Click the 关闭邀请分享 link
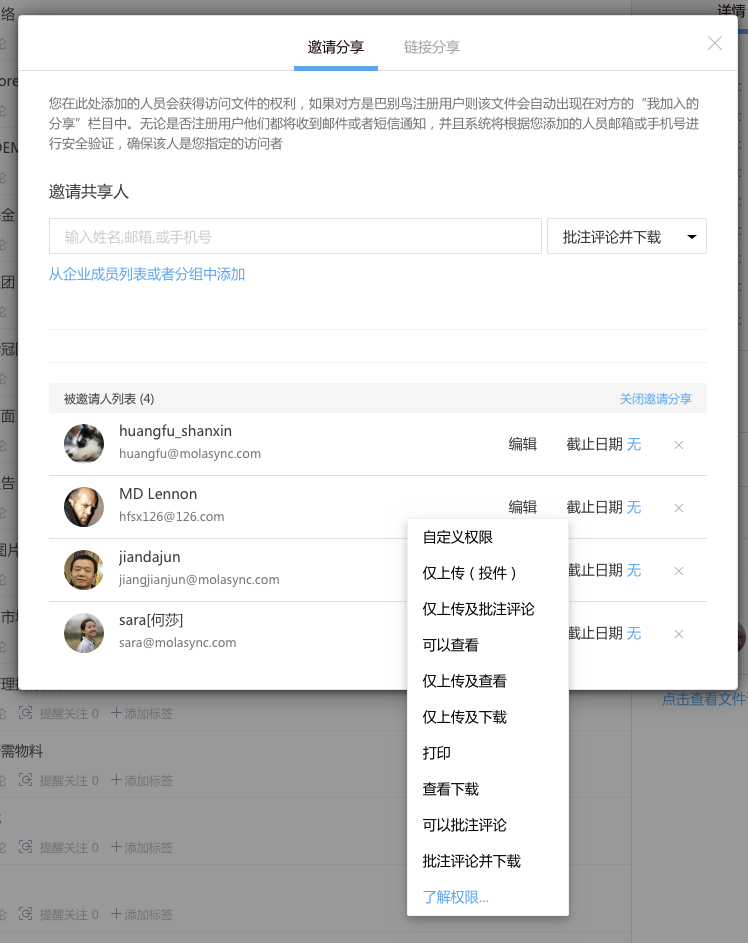Screen dimensions: 748x943 (655, 399)
